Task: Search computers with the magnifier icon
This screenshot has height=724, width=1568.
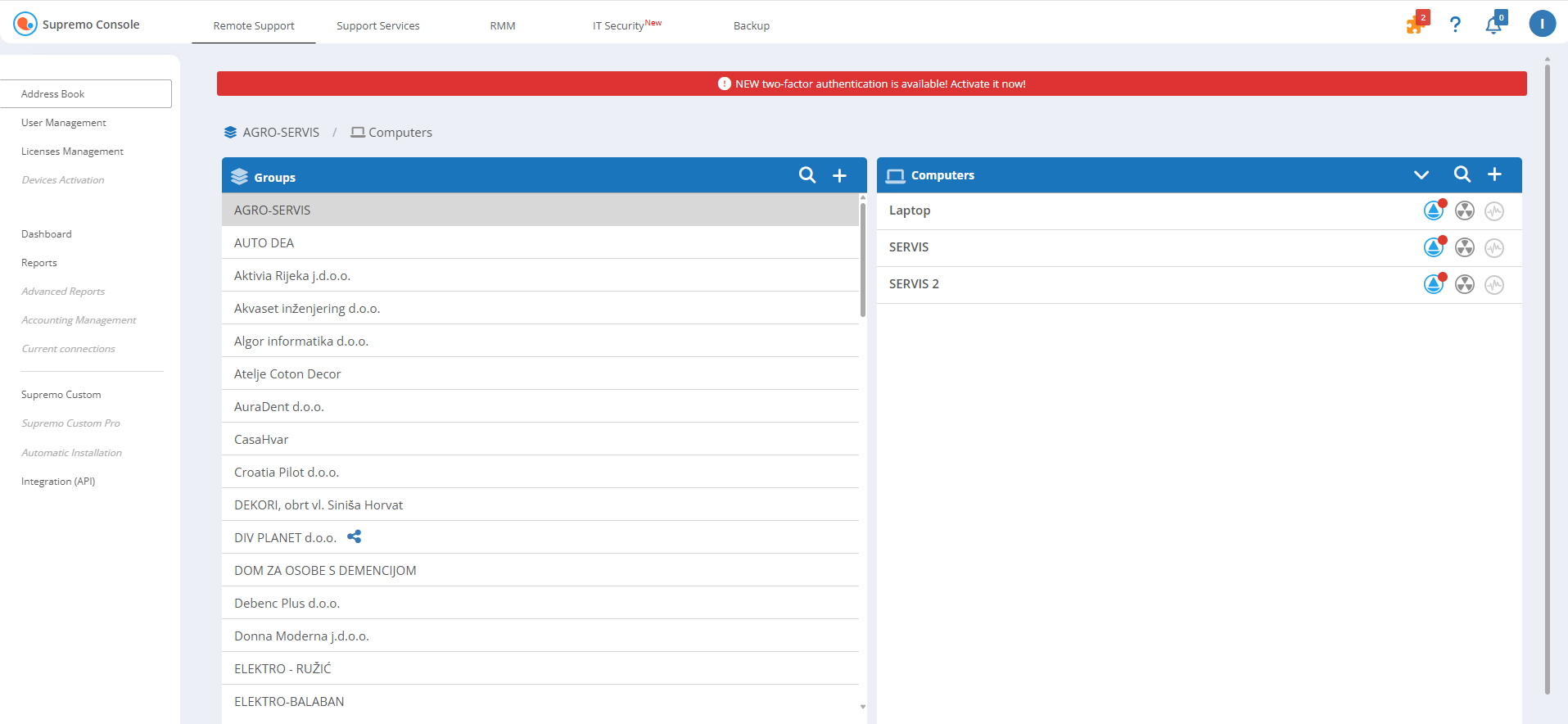Action: click(1462, 174)
